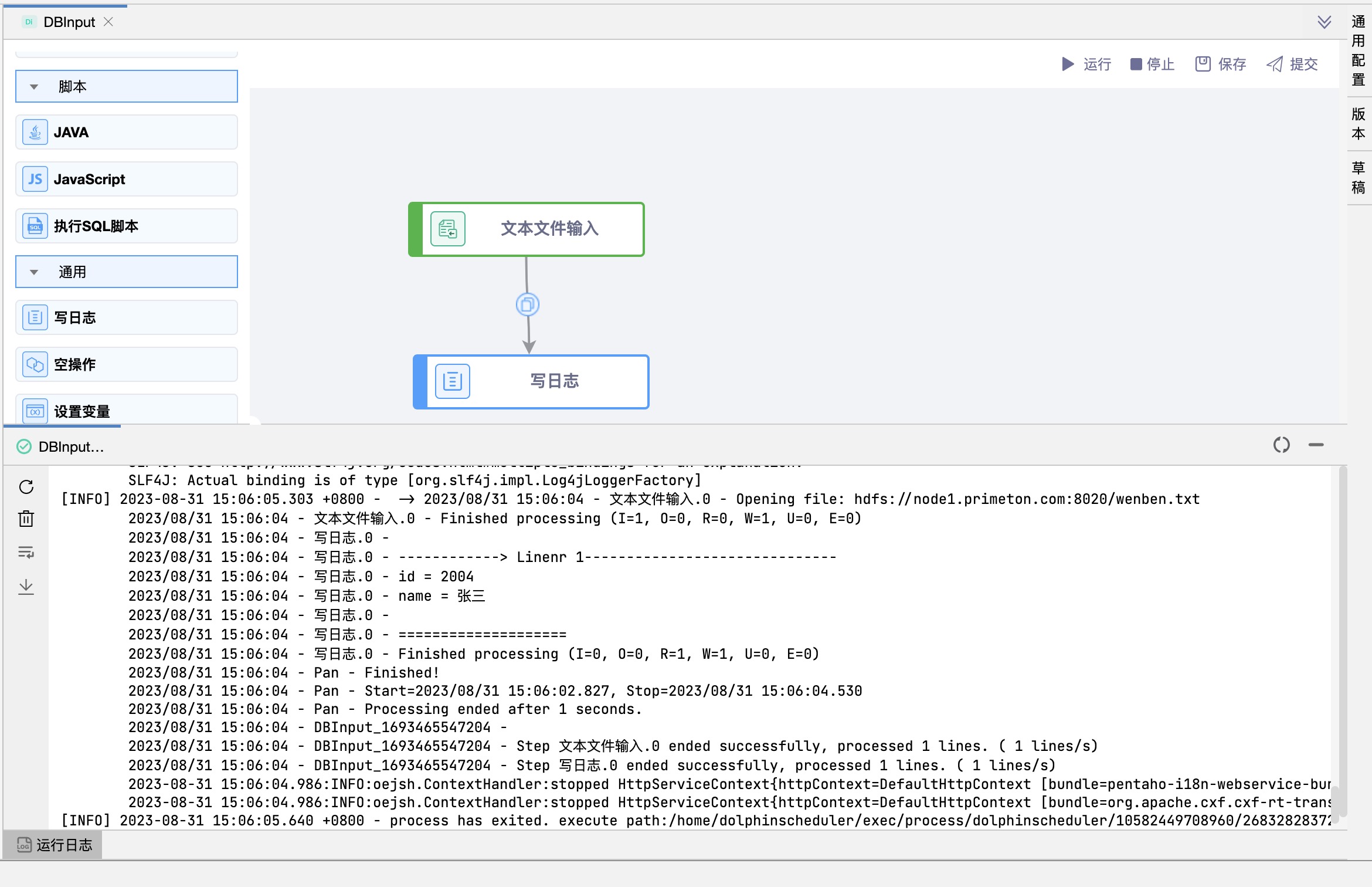Click the Submit (提交) paper-plane icon
This screenshot has width=1372, height=887.
(x=1274, y=64)
